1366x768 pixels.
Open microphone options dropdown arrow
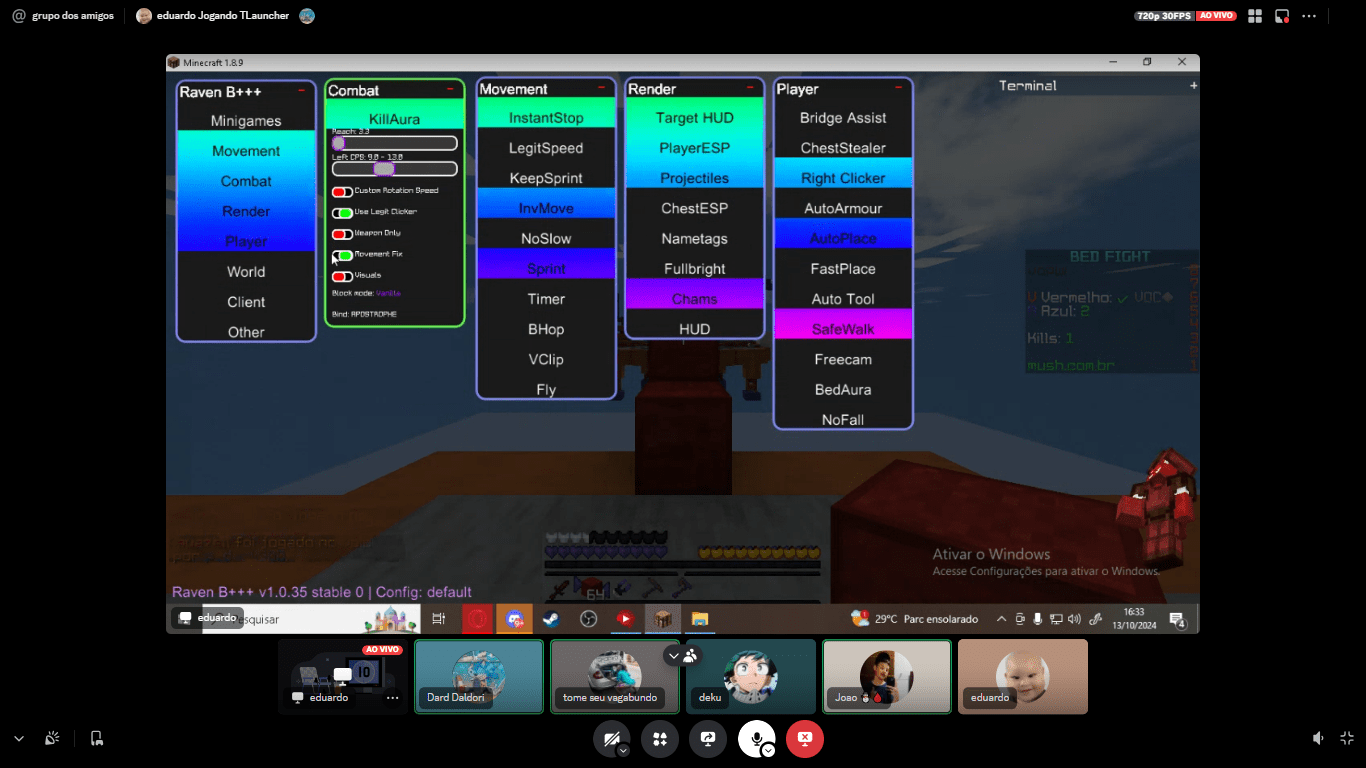(768, 750)
